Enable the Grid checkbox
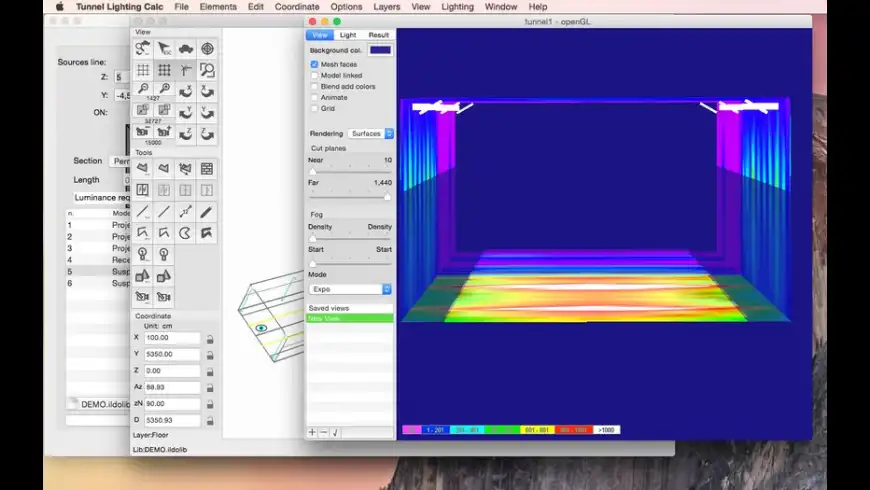870x490 pixels. (x=315, y=109)
